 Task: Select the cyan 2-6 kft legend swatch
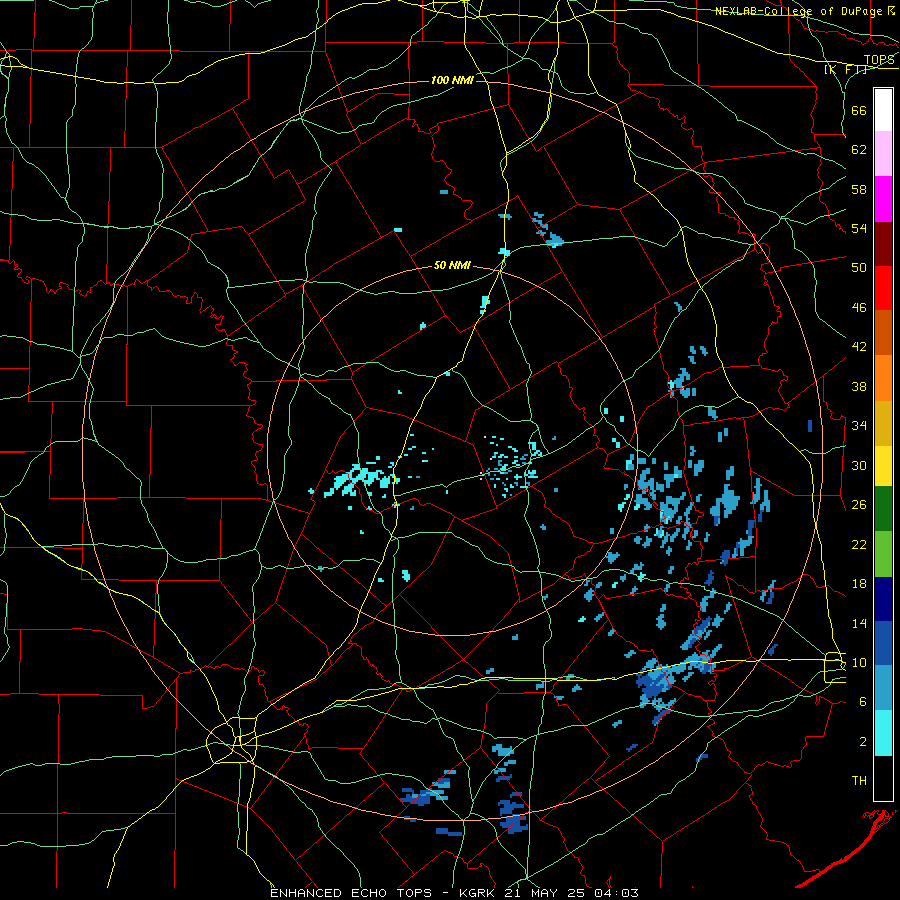[x=883, y=733]
